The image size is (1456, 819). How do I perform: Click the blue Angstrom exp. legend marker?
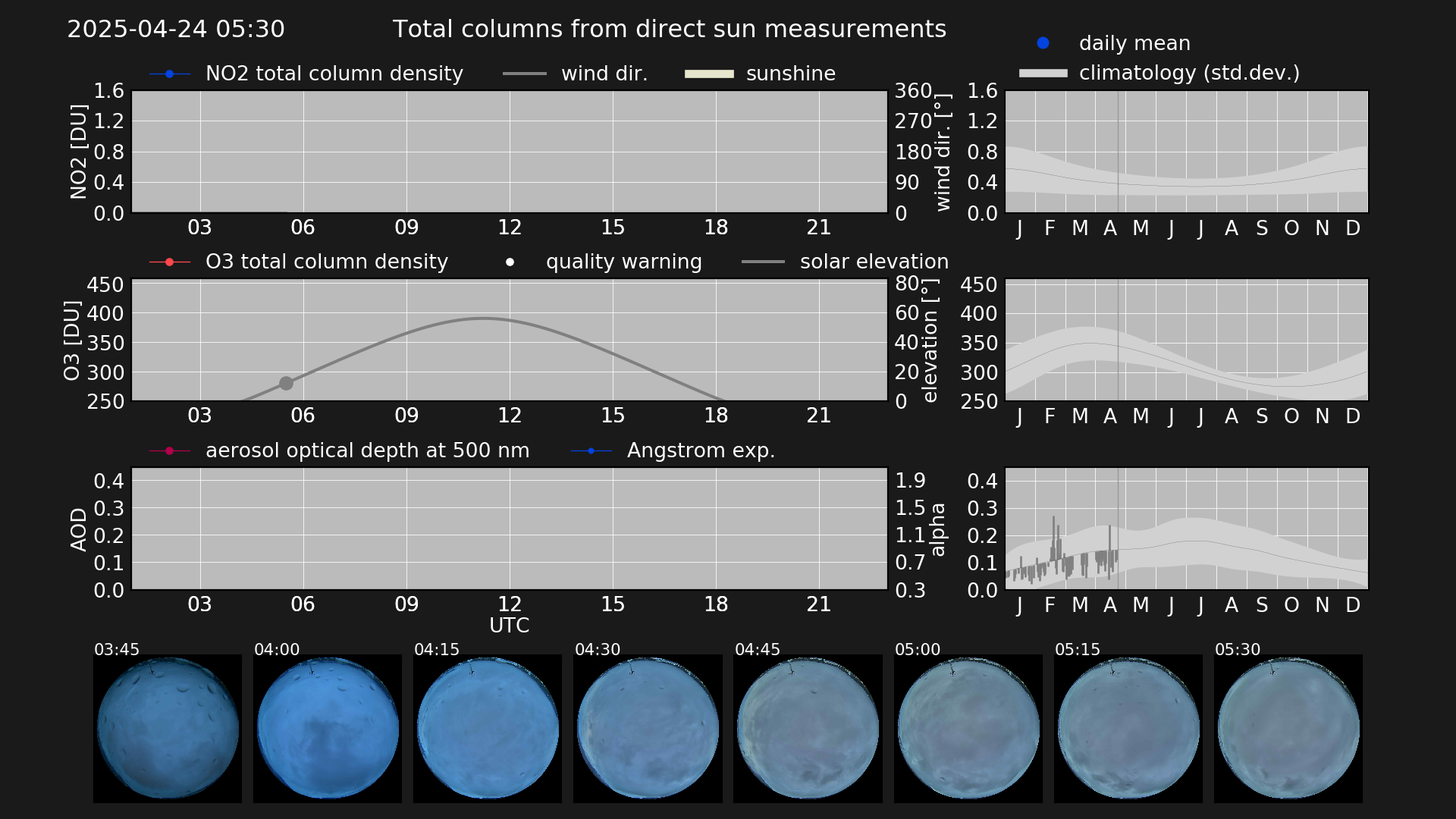tap(591, 450)
